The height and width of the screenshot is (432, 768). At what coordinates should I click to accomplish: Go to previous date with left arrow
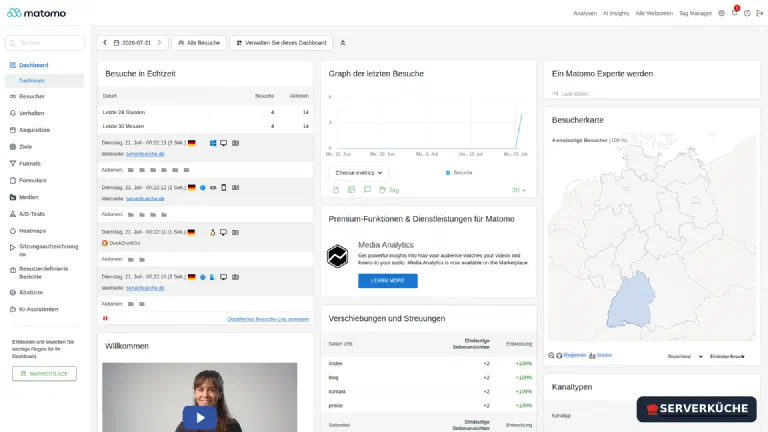(105, 43)
